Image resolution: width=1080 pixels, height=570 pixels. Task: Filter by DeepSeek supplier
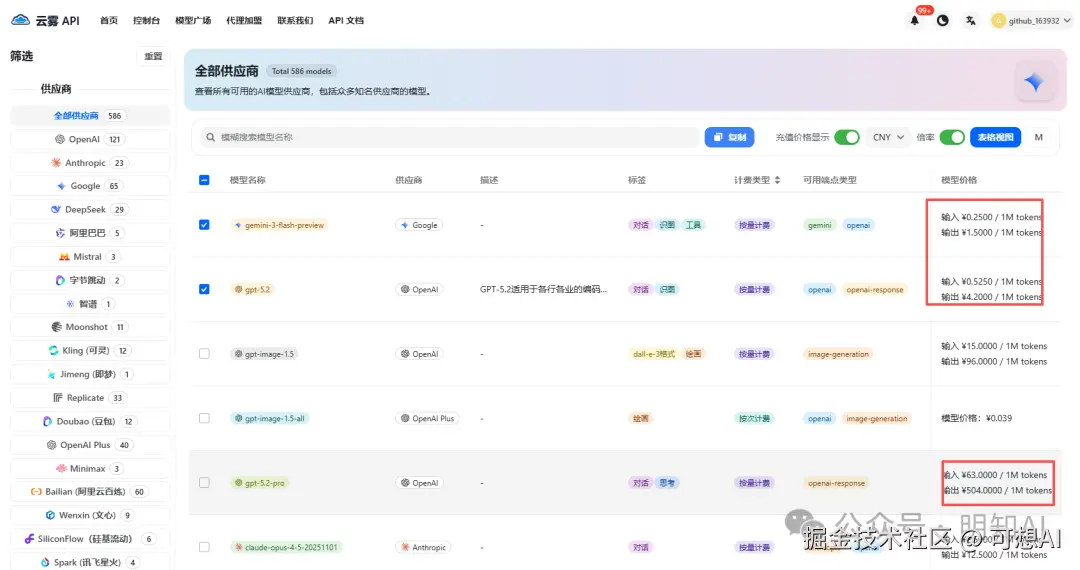(90, 209)
